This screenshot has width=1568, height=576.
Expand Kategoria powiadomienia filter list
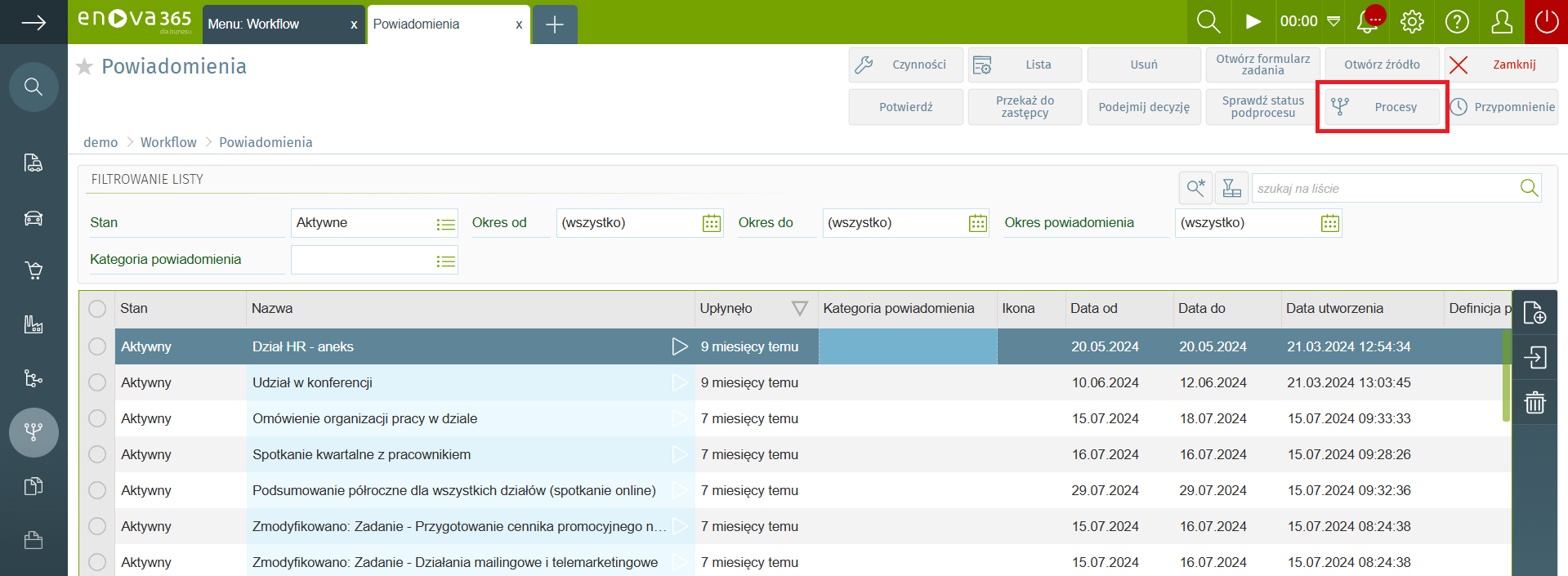(445, 261)
